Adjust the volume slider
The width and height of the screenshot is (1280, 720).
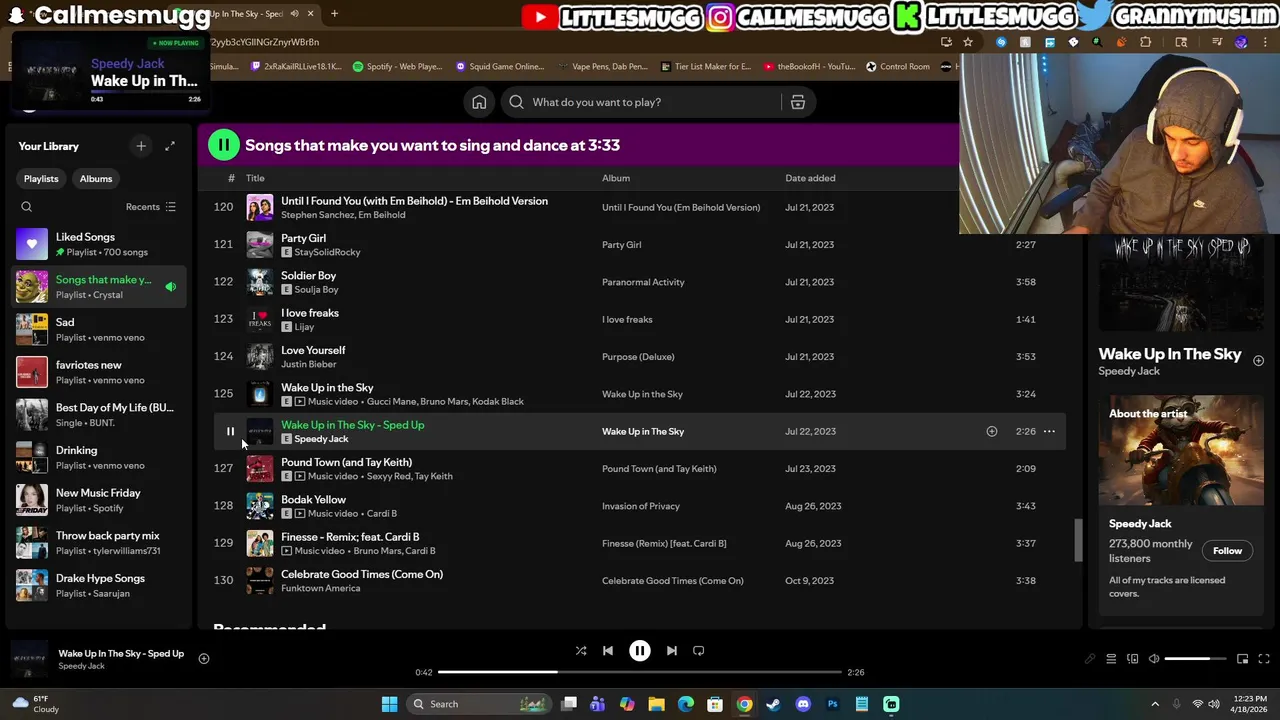coord(1195,659)
